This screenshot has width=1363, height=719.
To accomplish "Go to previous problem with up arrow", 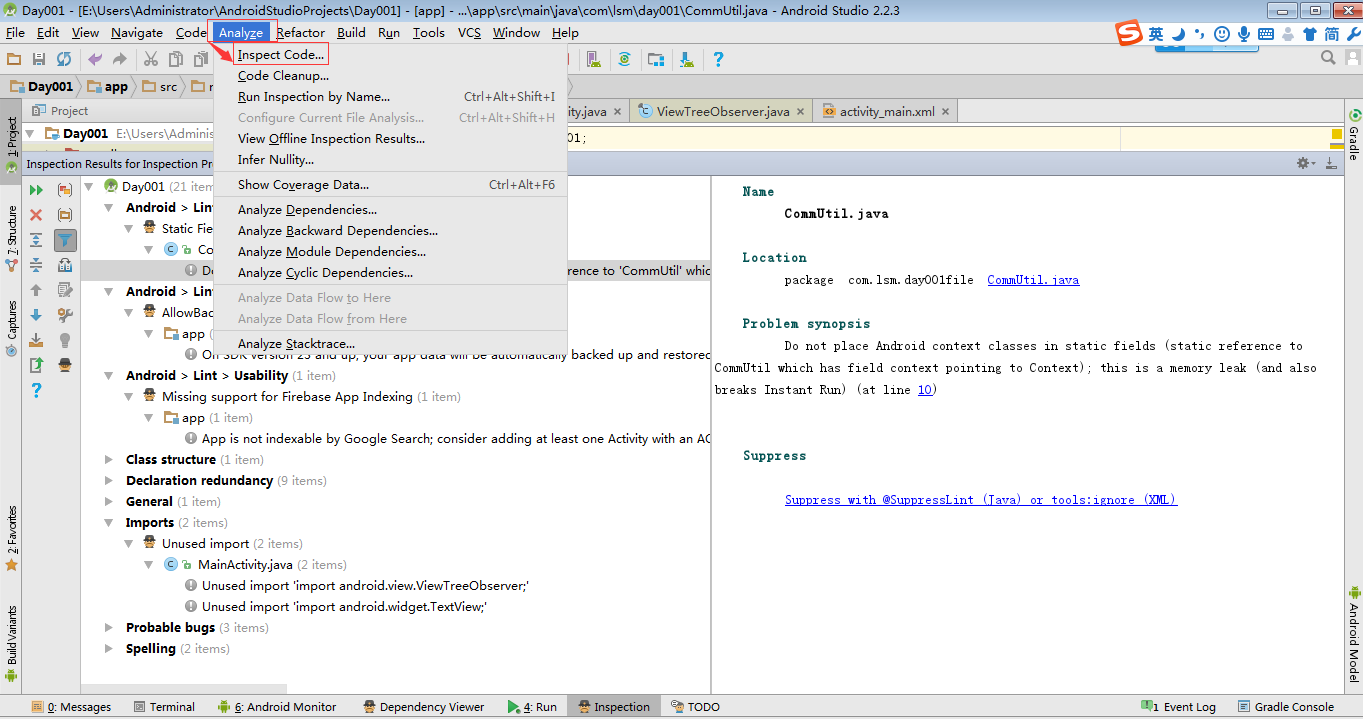I will (x=36, y=290).
